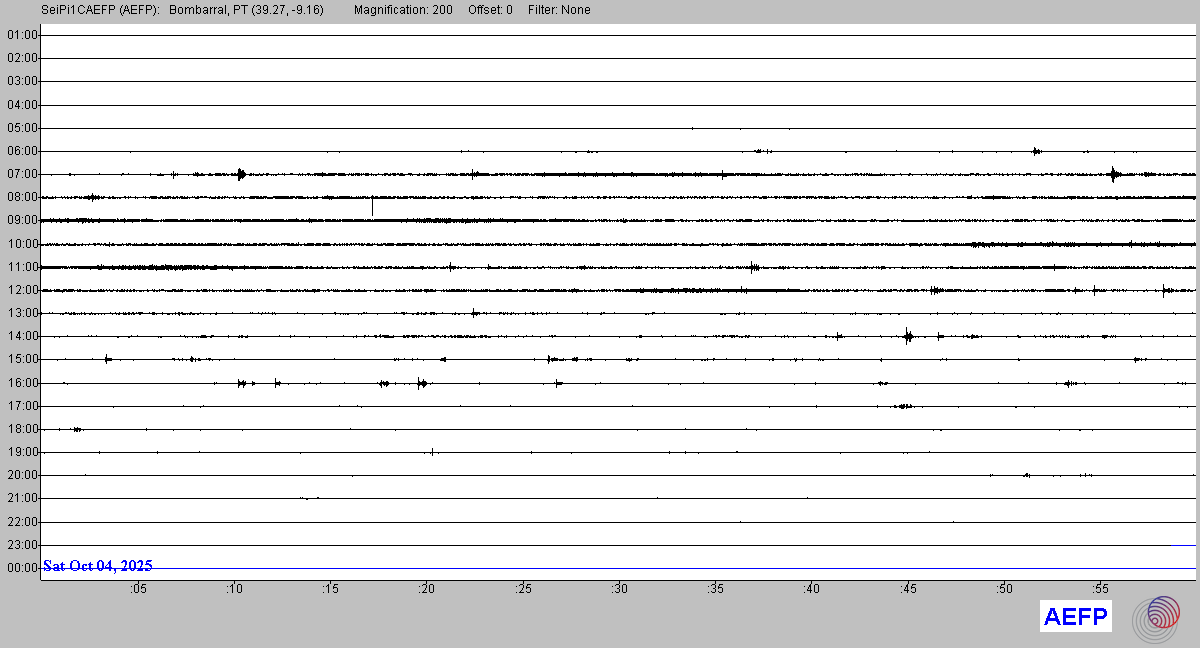
Task: Click the 07:00 hour label
Action: 22,174
